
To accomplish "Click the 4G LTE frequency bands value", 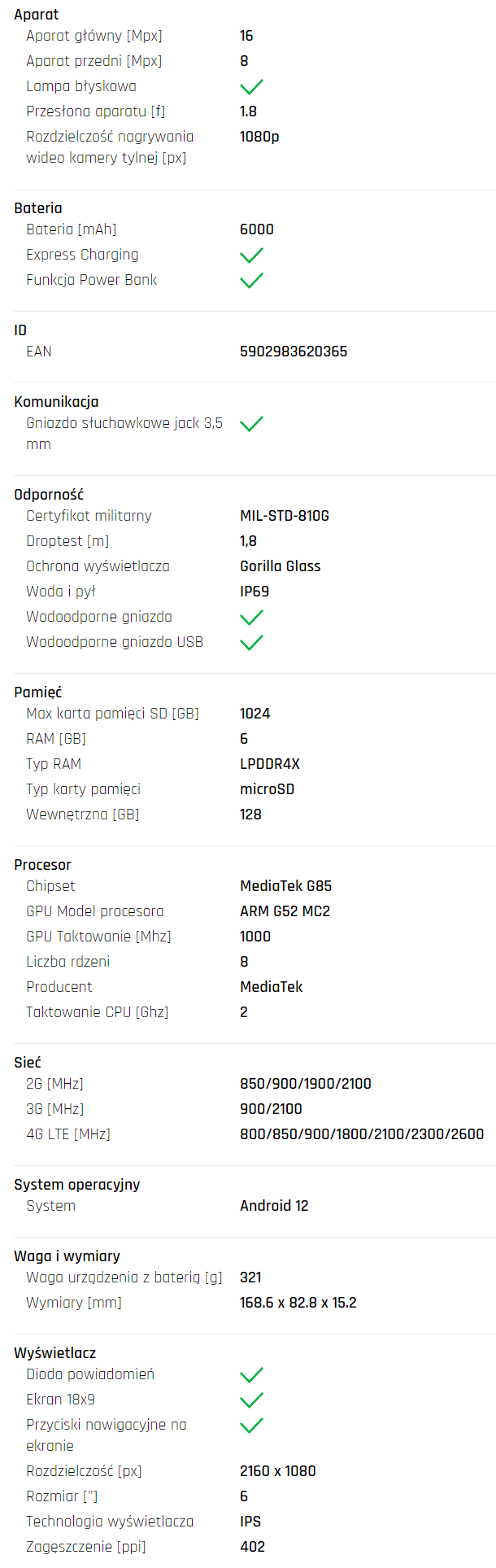I will tap(362, 1134).
